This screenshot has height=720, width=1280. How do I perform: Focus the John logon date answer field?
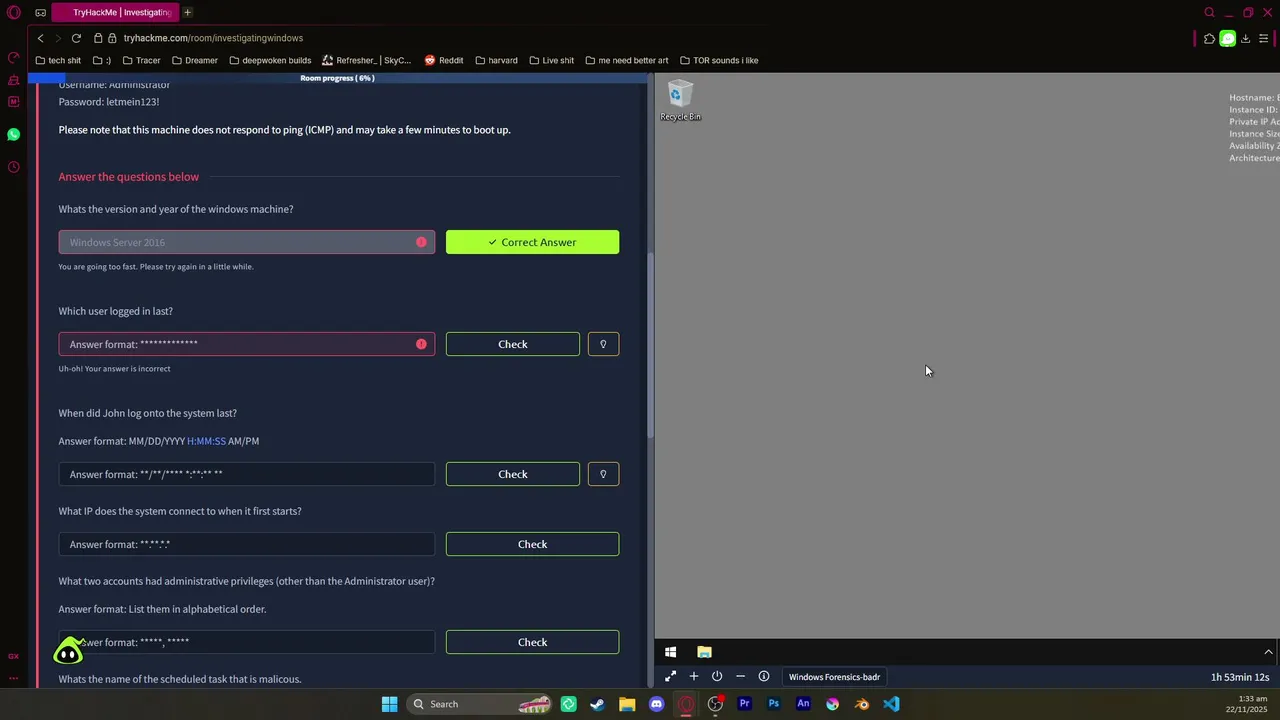pyautogui.click(x=246, y=474)
